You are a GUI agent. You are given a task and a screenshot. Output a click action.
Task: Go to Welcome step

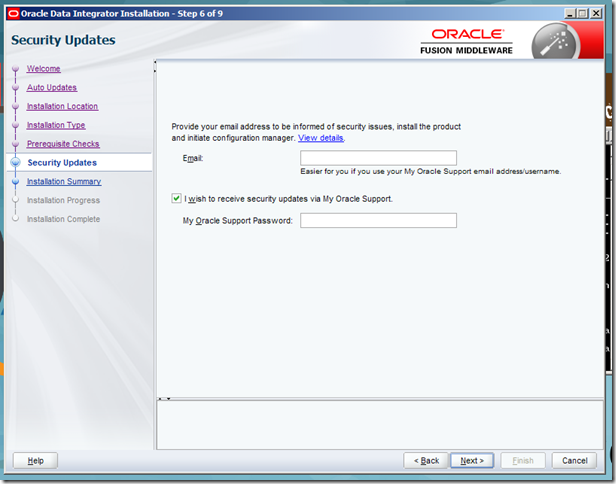[x=44, y=69]
